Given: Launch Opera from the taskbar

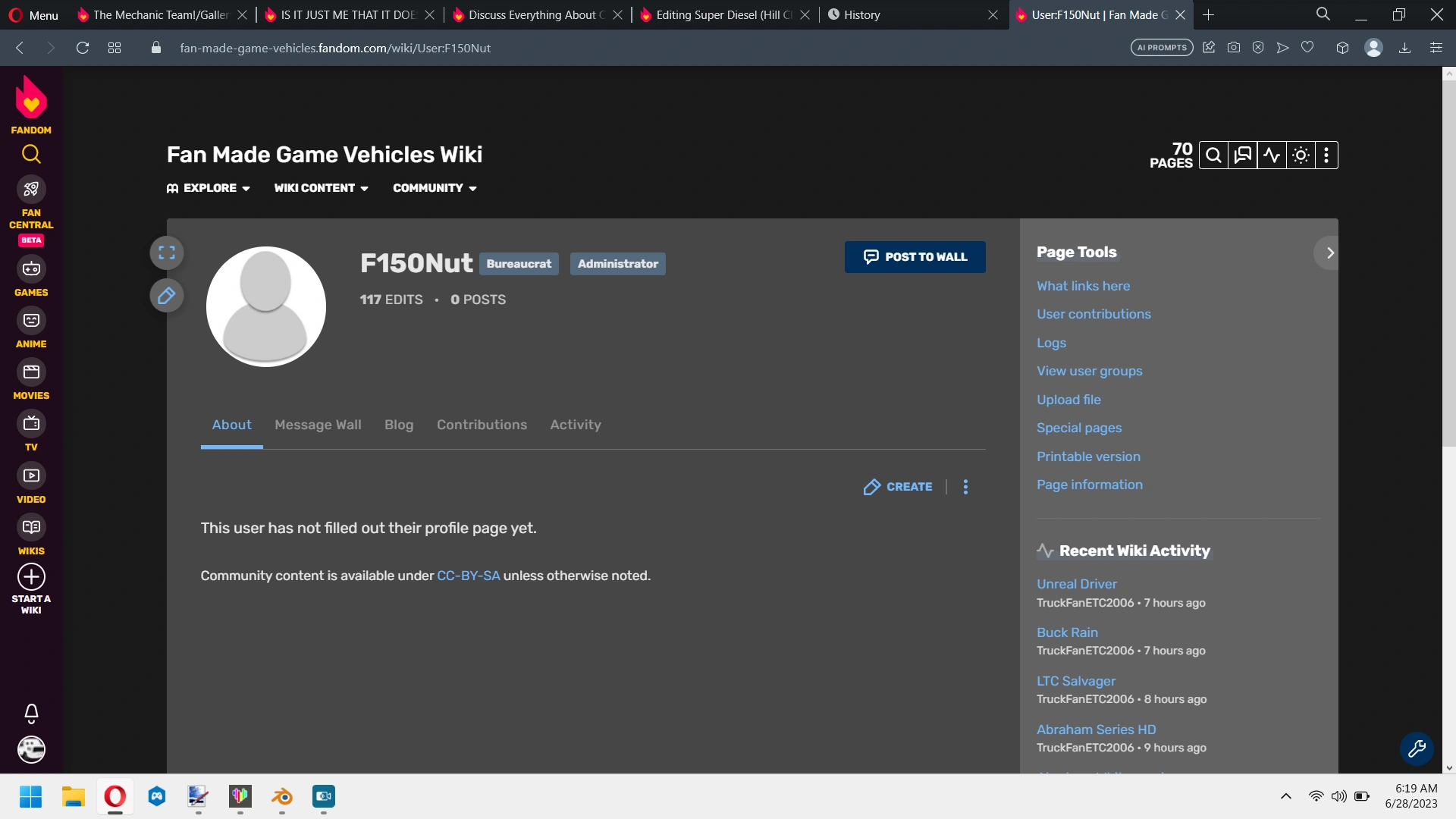Looking at the screenshot, I should tap(115, 797).
